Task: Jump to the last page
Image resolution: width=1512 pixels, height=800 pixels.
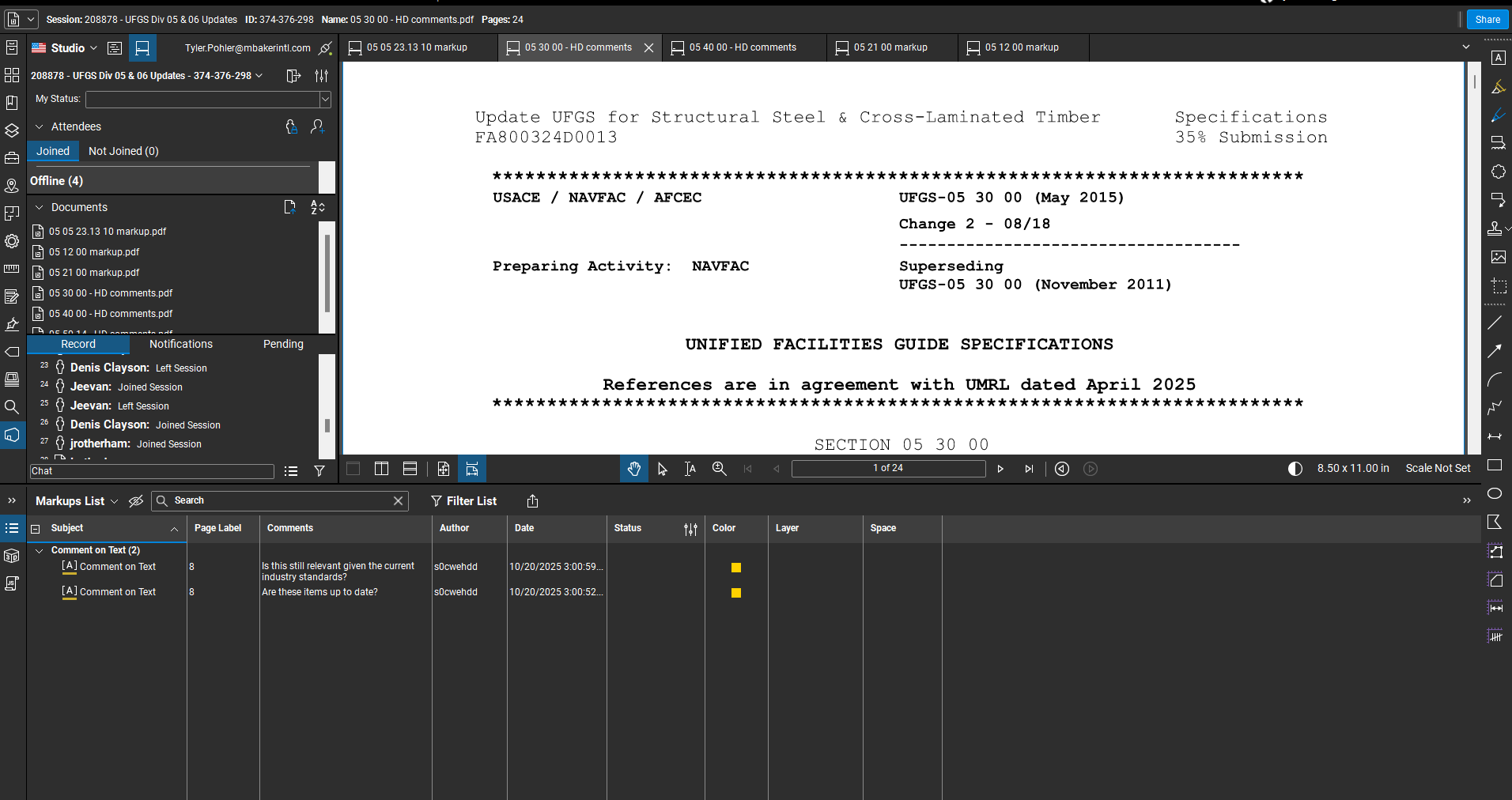Action: point(1029,469)
